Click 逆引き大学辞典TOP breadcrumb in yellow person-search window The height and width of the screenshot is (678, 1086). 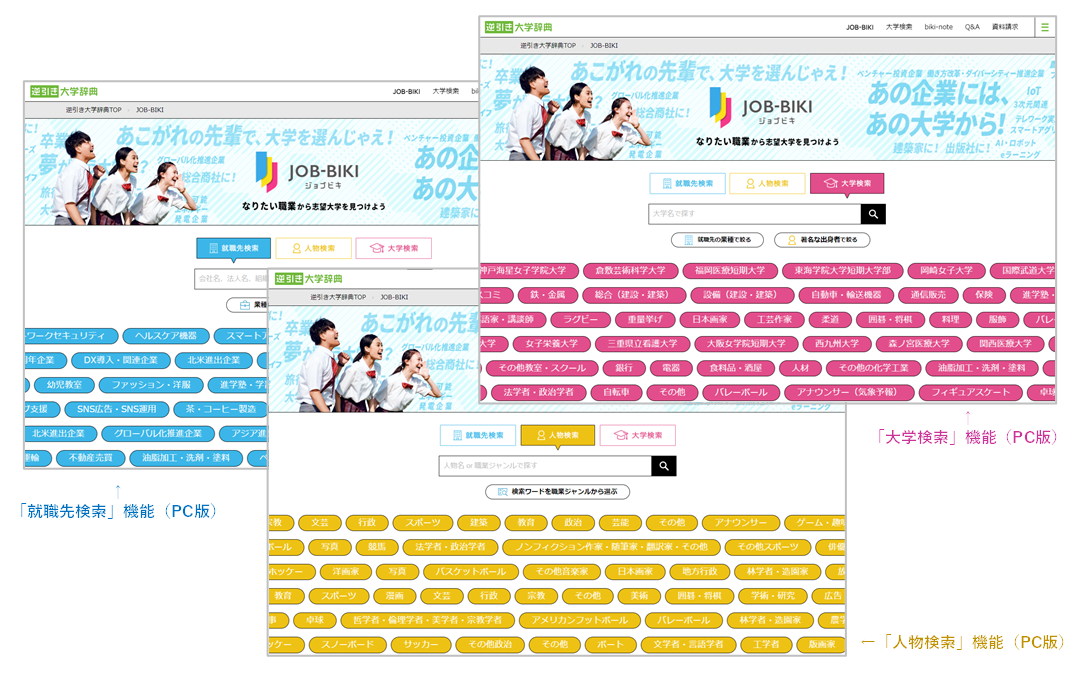338,297
